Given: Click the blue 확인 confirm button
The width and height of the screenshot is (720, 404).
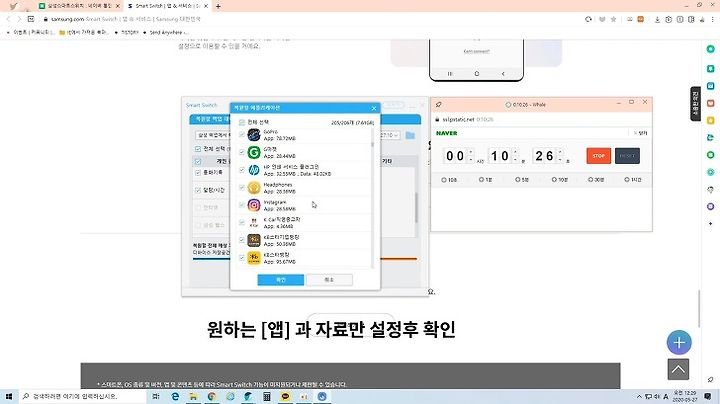Looking at the screenshot, I should (281, 280).
